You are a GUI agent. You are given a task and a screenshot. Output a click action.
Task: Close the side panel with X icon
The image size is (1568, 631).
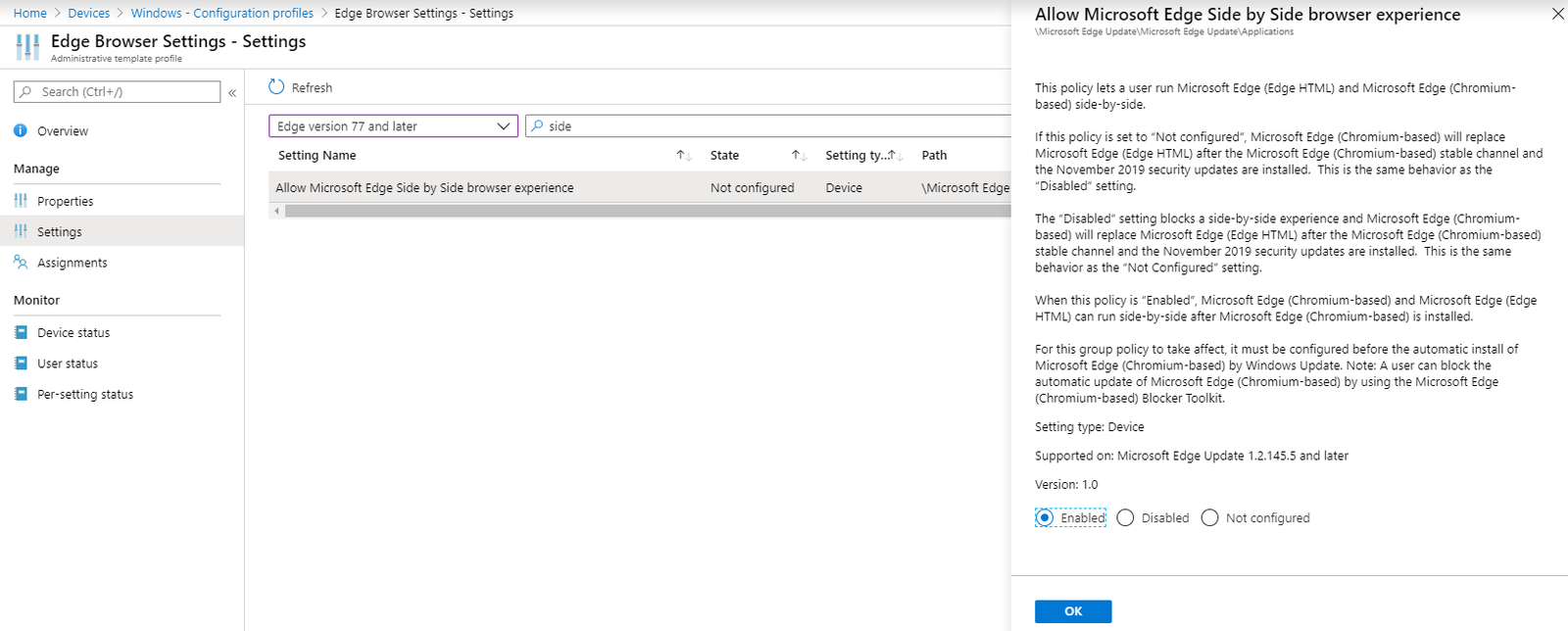point(1558,14)
